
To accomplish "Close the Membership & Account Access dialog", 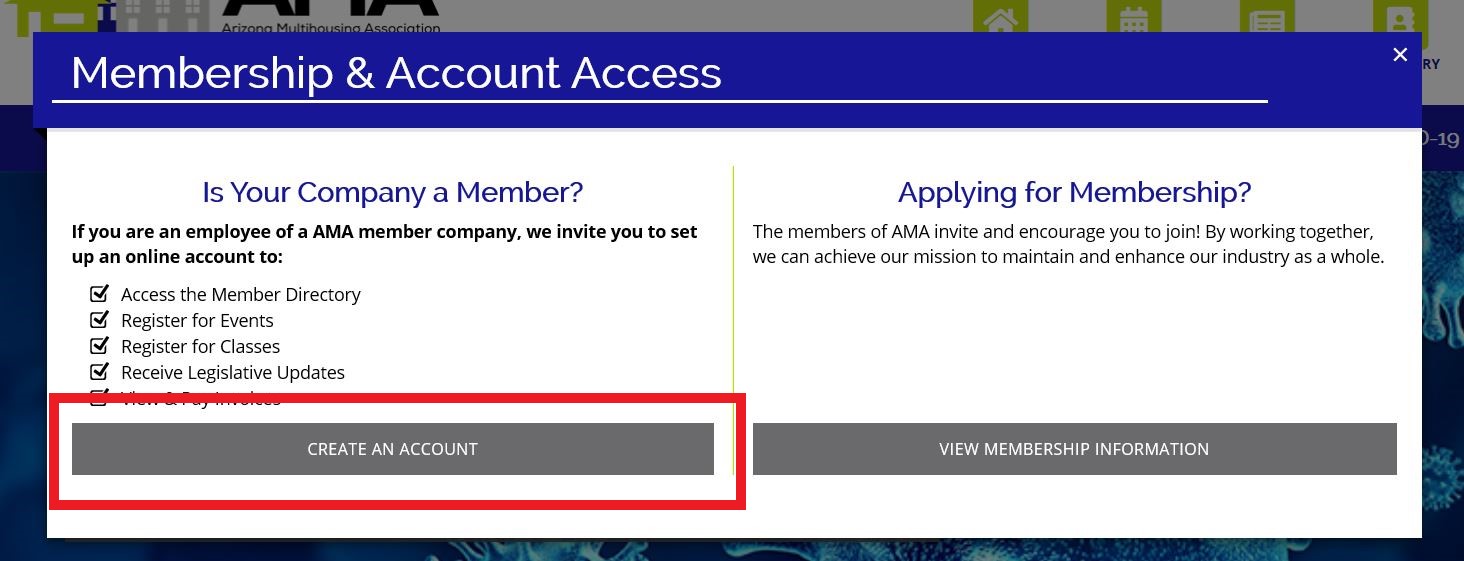I will pyautogui.click(x=1400, y=55).
